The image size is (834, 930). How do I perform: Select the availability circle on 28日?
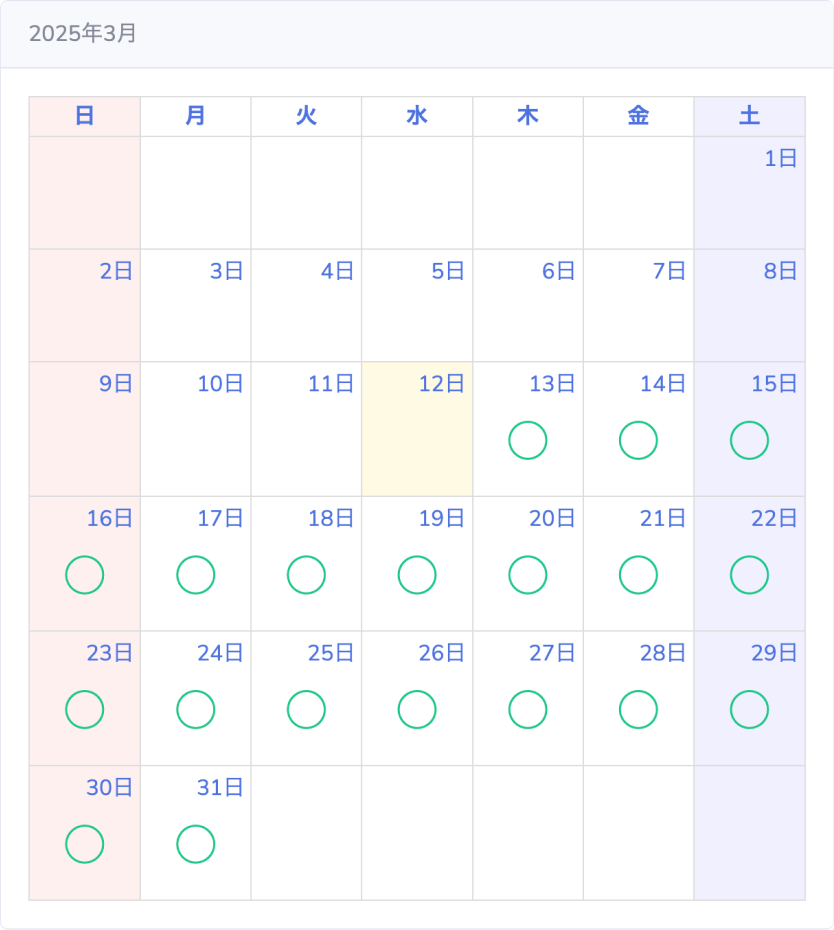[638, 709]
